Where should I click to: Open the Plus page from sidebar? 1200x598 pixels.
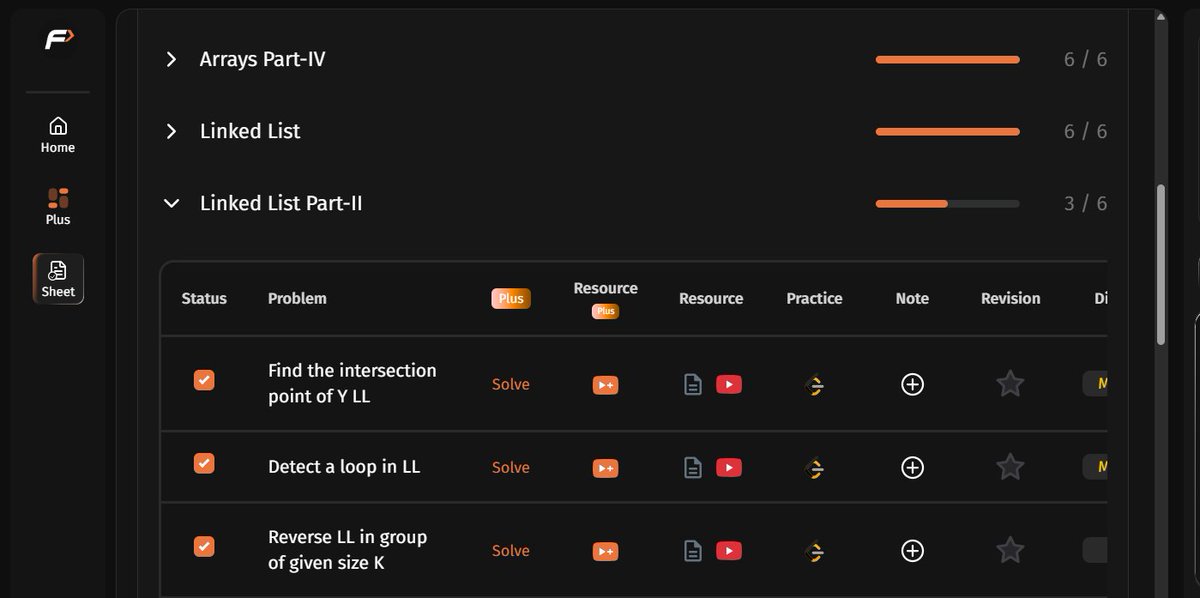(58, 207)
